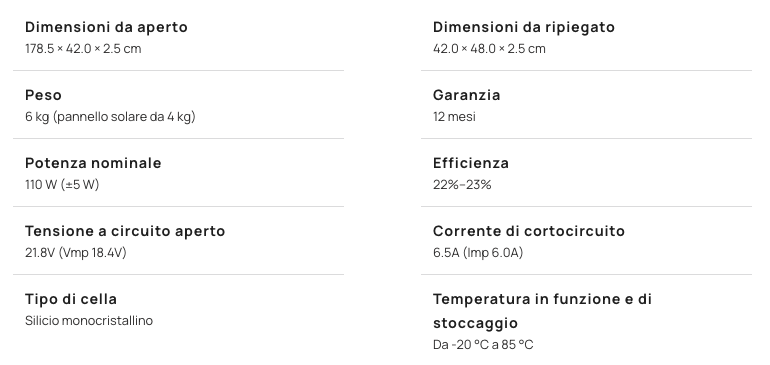Viewport: 770px width, 365px height.
Task: Click the Garanzia heading
Action: tap(467, 95)
